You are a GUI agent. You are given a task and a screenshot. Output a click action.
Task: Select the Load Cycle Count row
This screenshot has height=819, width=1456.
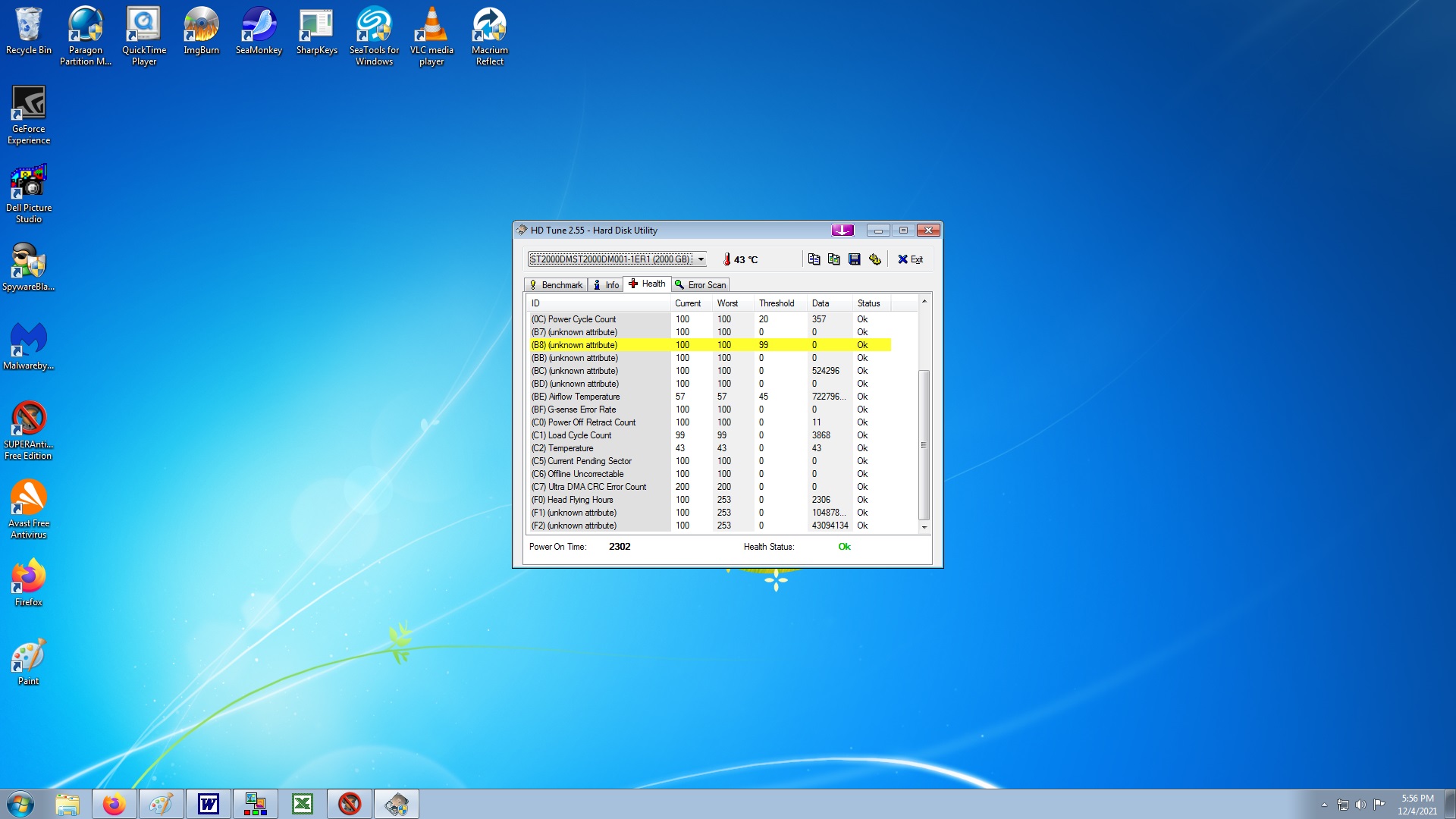pos(709,435)
